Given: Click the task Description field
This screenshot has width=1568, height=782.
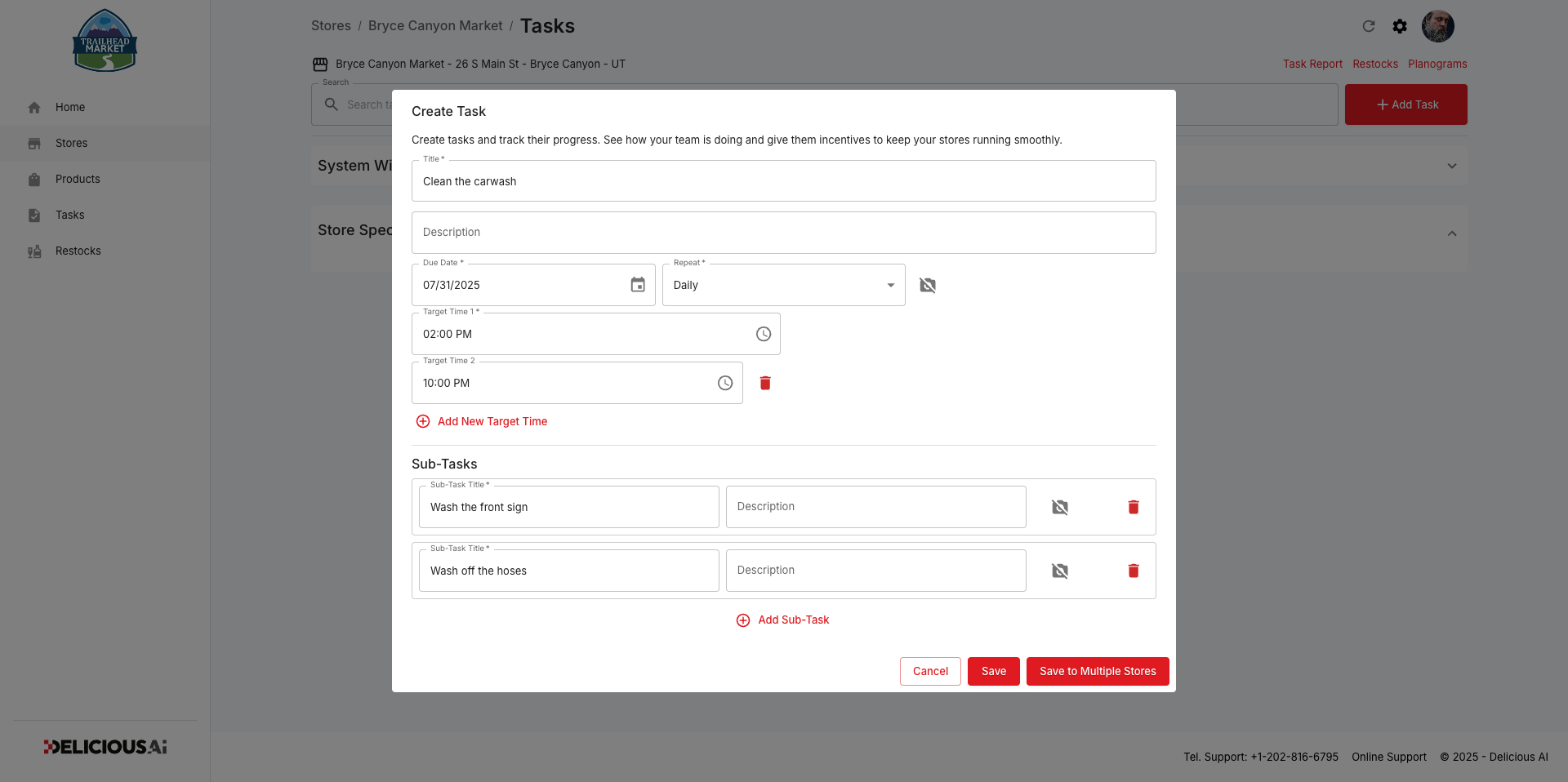Looking at the screenshot, I should [x=784, y=233].
